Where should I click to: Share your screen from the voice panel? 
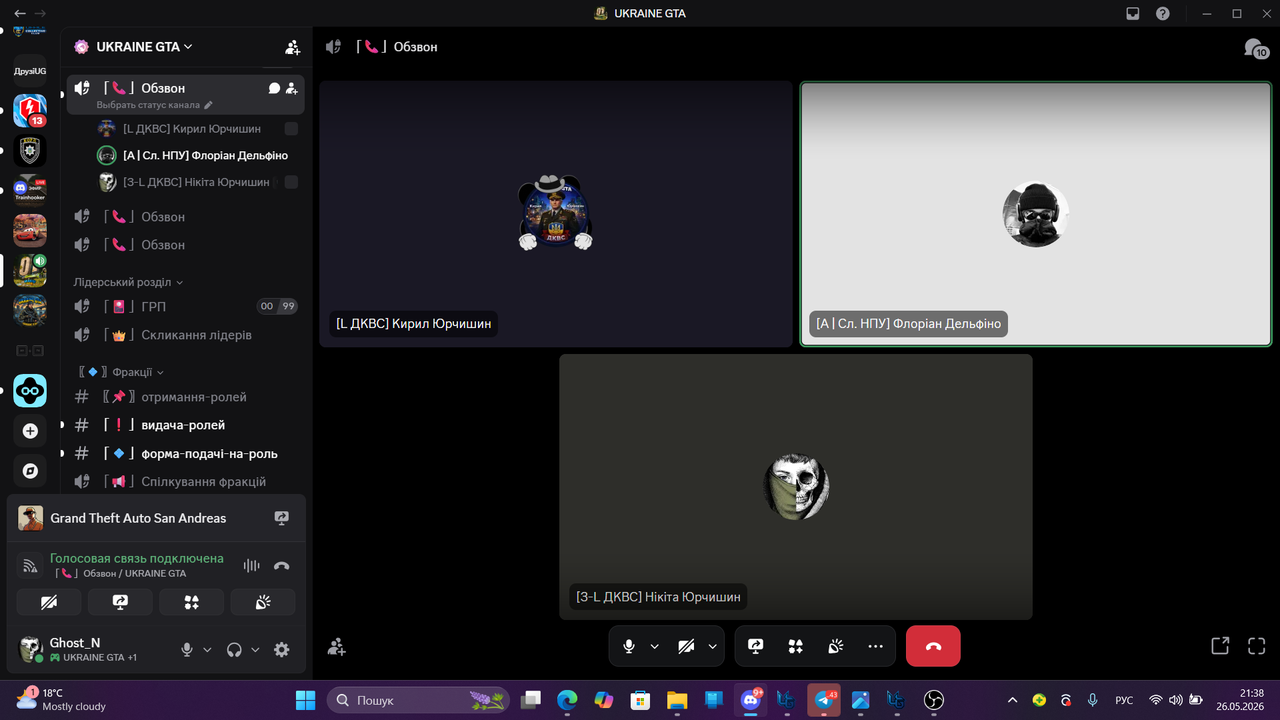(120, 602)
